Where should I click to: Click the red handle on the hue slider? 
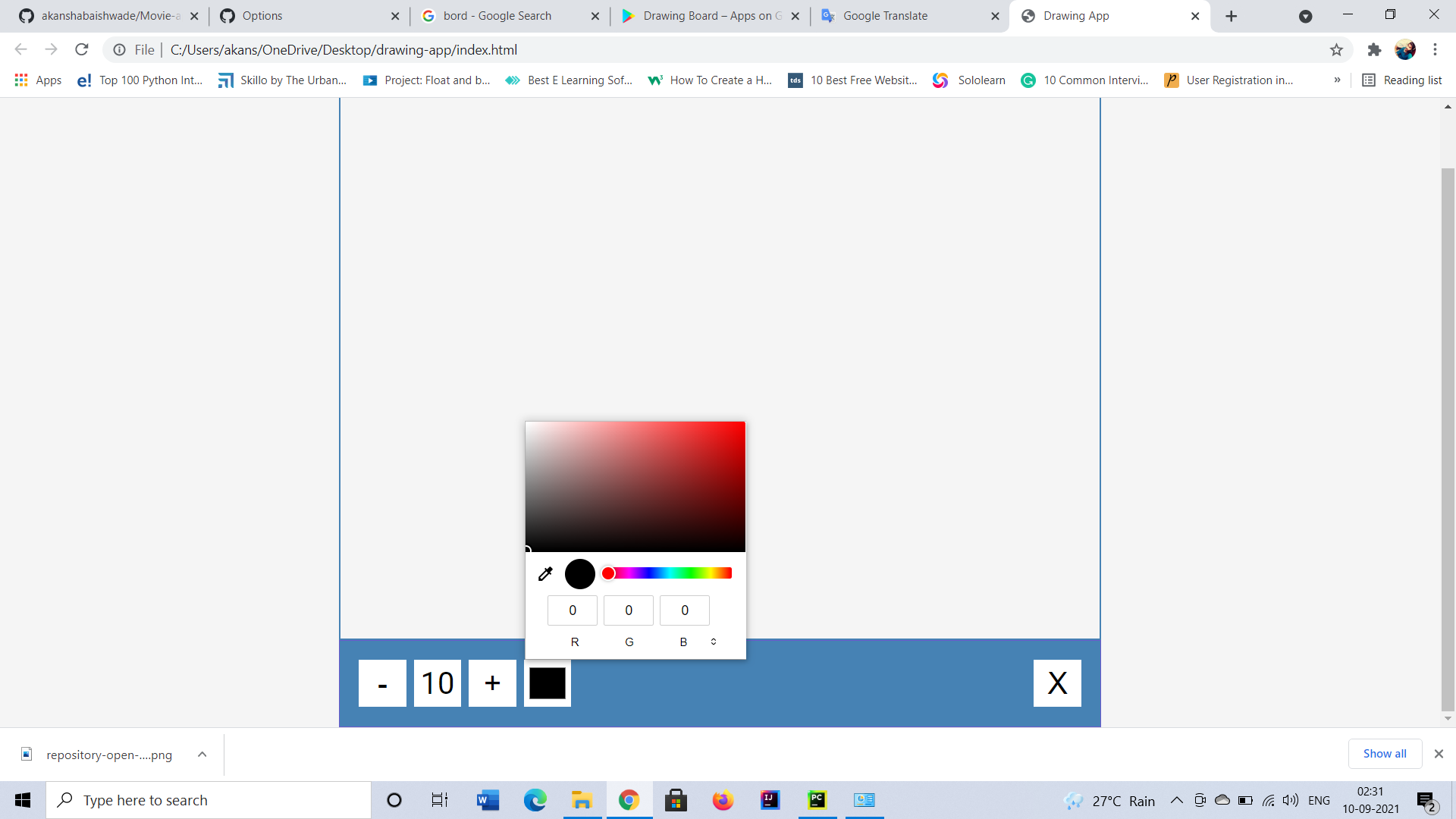[x=609, y=573]
